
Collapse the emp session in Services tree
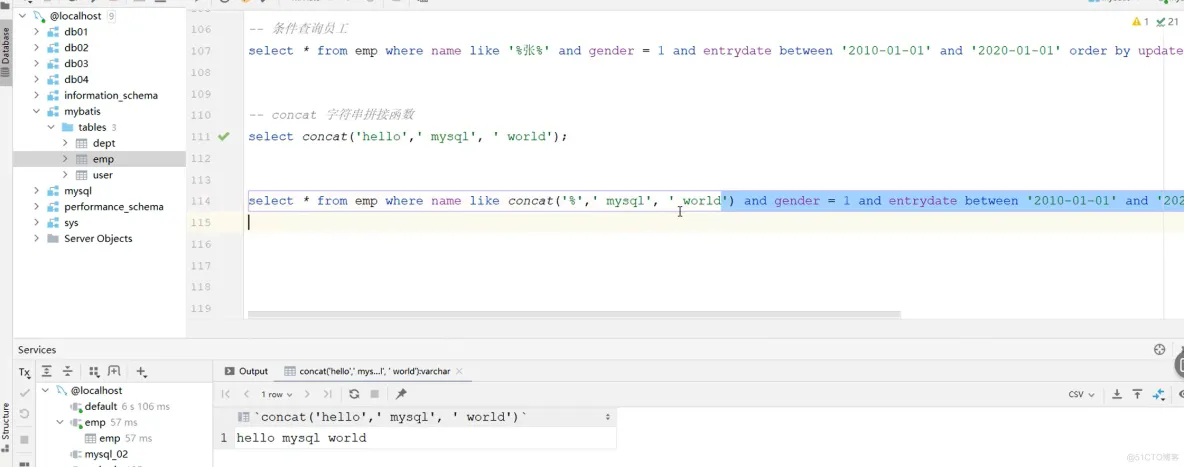61,422
